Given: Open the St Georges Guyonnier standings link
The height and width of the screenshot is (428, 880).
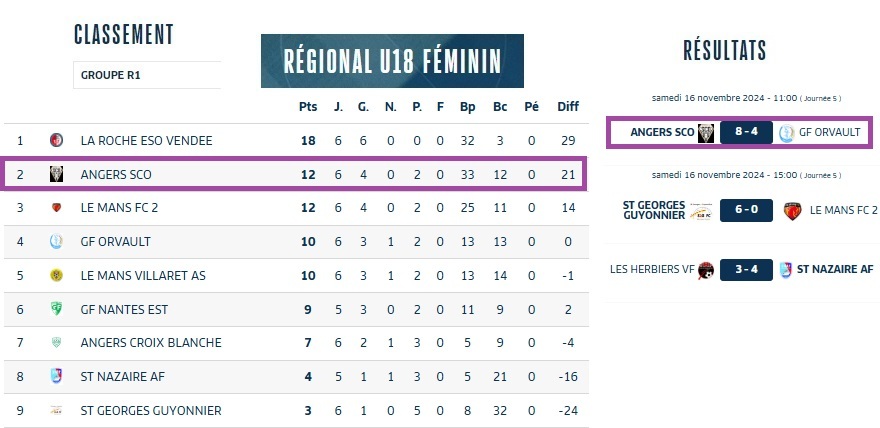Looking at the screenshot, I should coord(151,410).
